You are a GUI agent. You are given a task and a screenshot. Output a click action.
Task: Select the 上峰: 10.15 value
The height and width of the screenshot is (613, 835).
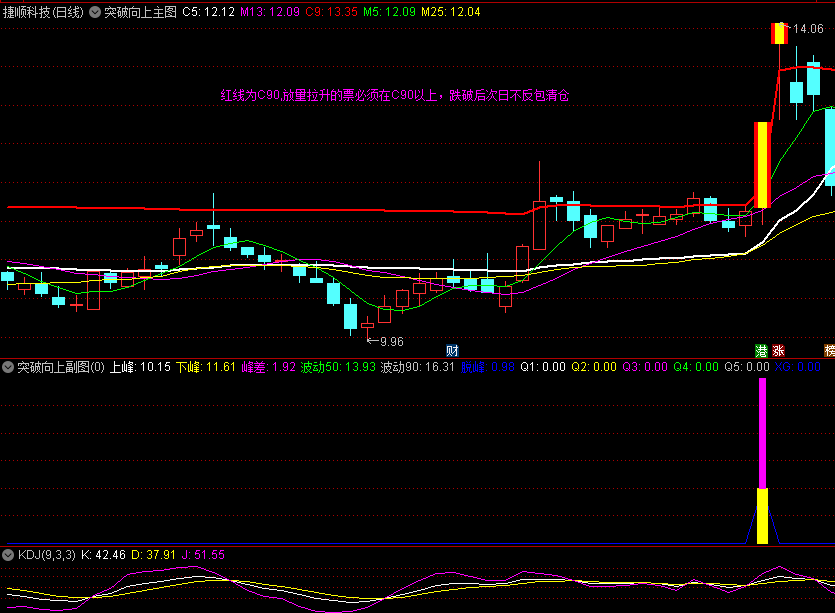click(x=140, y=367)
